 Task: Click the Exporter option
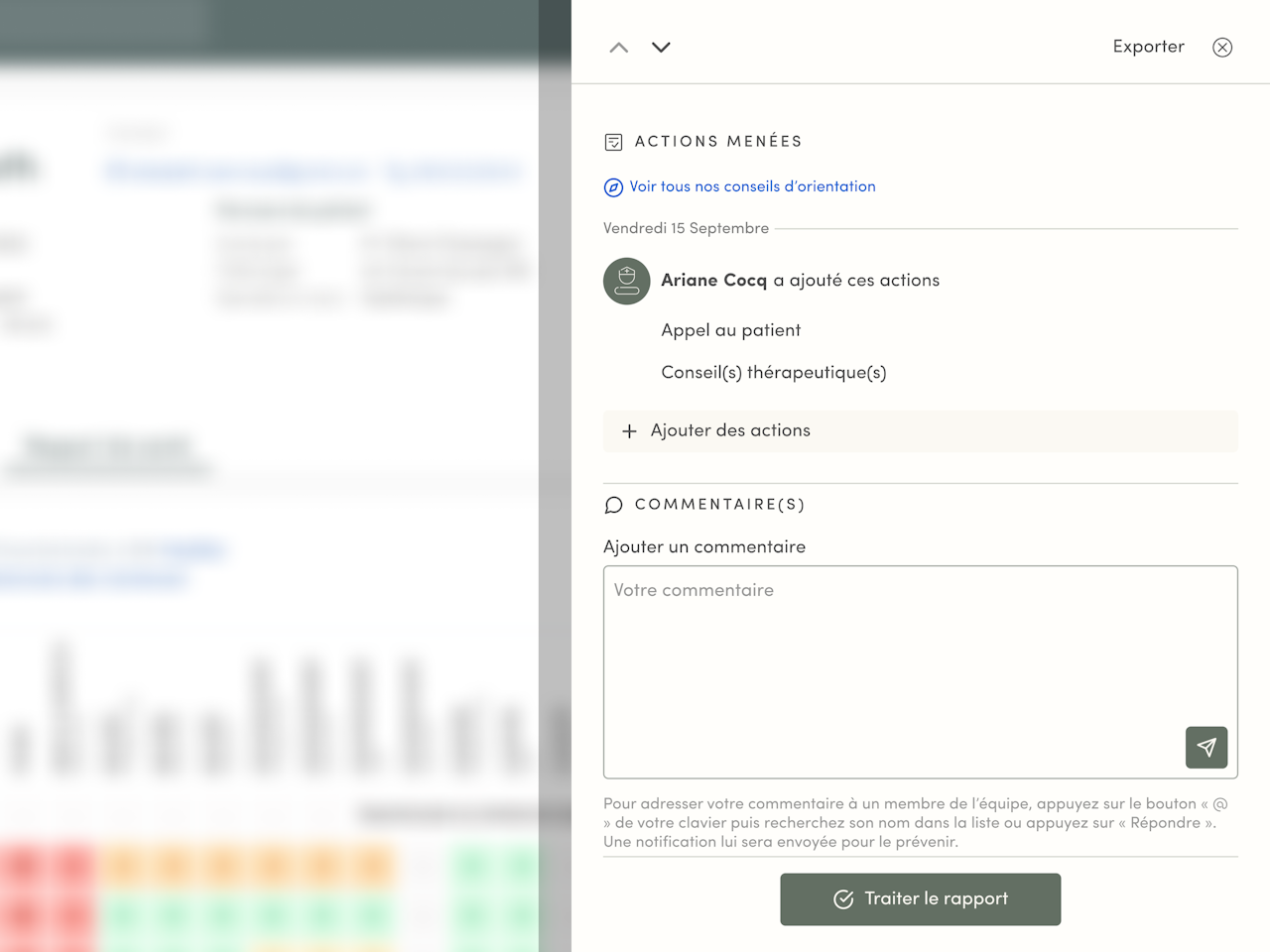[1148, 47]
